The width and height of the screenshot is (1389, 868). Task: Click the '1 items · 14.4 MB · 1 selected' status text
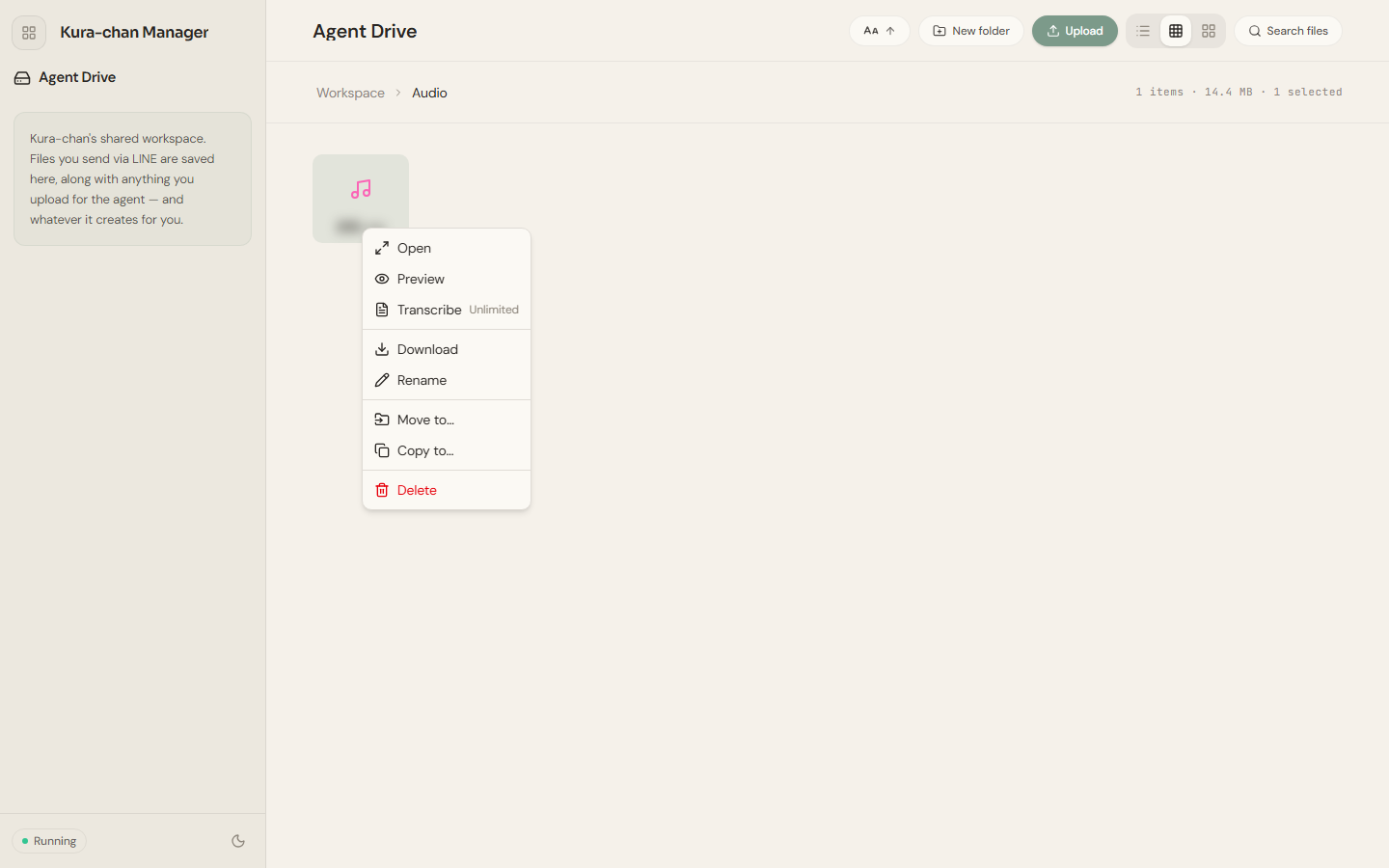point(1239,92)
